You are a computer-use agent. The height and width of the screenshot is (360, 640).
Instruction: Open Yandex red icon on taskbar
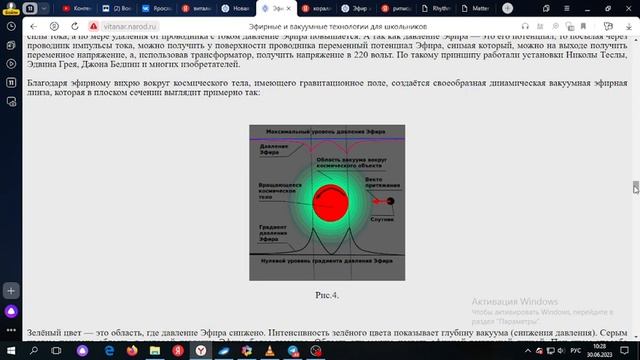[178, 351]
